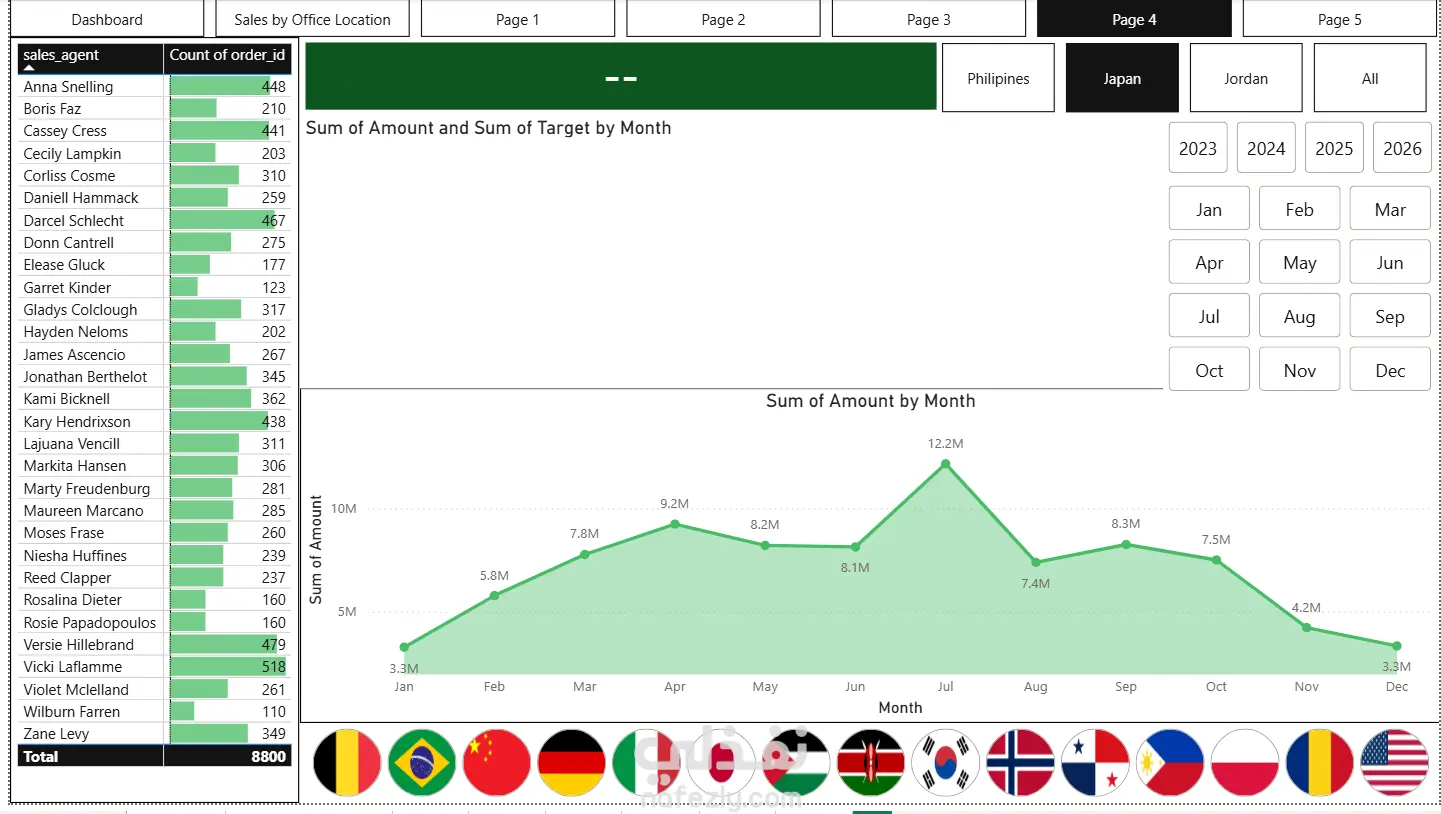Image resolution: width=1441 pixels, height=814 pixels.
Task: Click the Total 8800 cell
Action: 228,757
